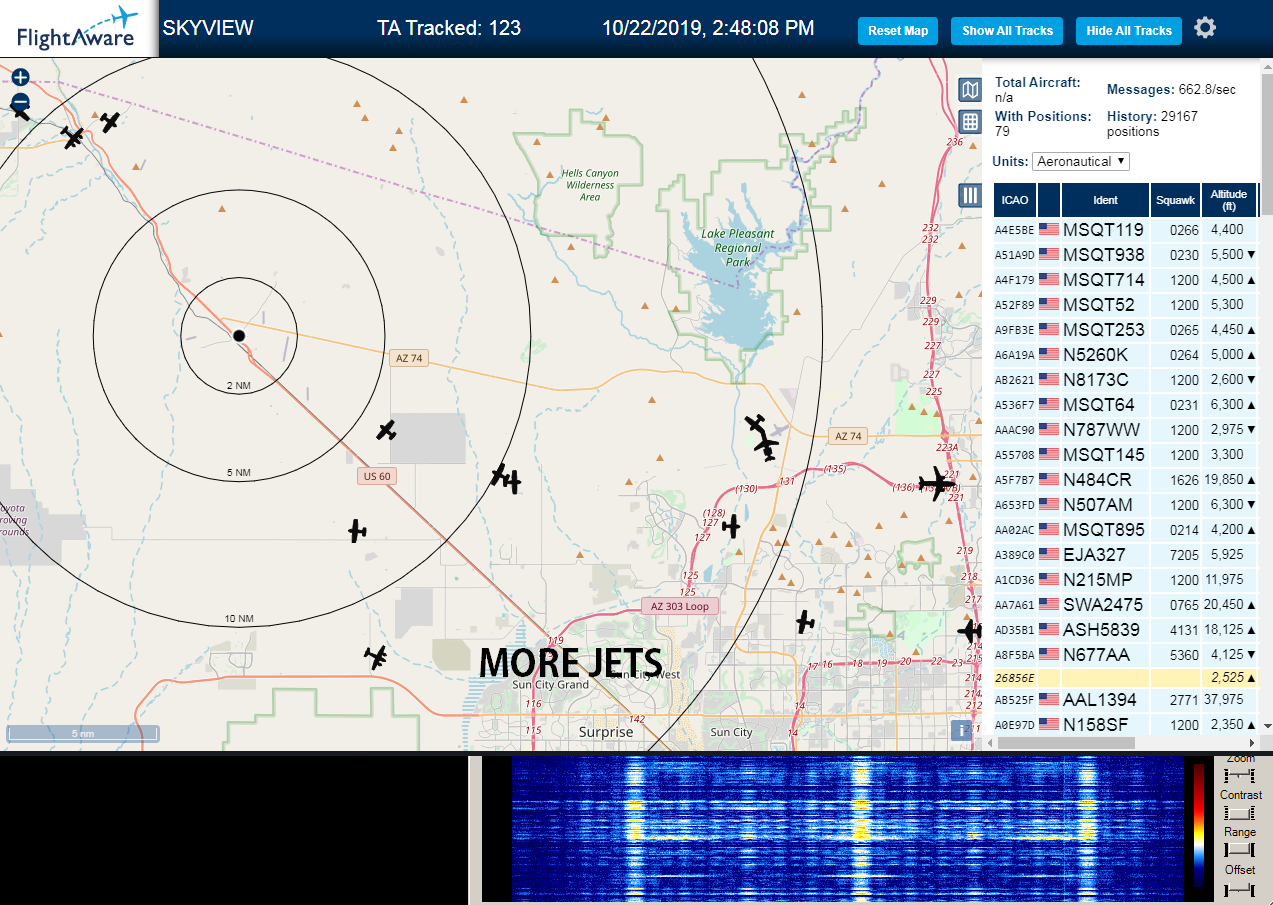Adjust the Offset slider in spectrum panel
The width and height of the screenshot is (1273, 905).
[1240, 888]
